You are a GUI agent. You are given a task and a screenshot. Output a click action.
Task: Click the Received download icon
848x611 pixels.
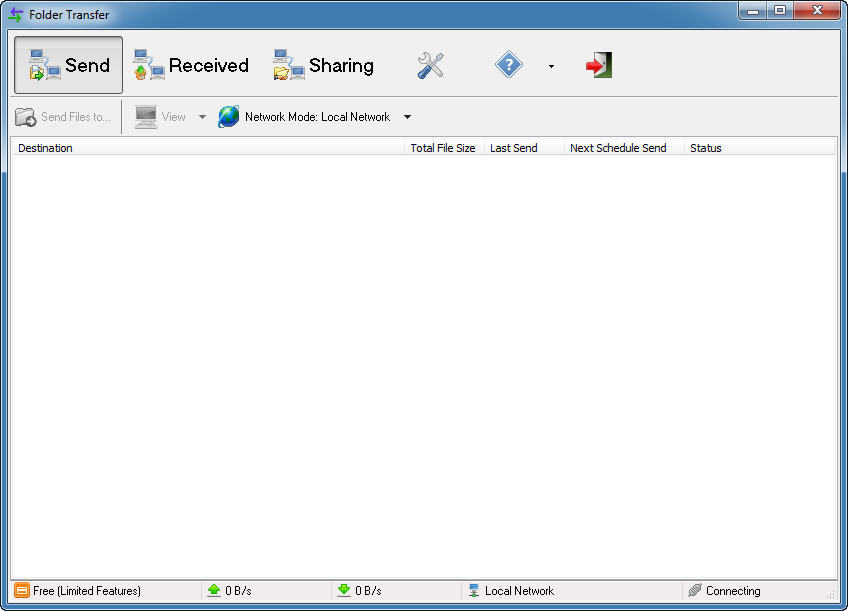click(148, 65)
